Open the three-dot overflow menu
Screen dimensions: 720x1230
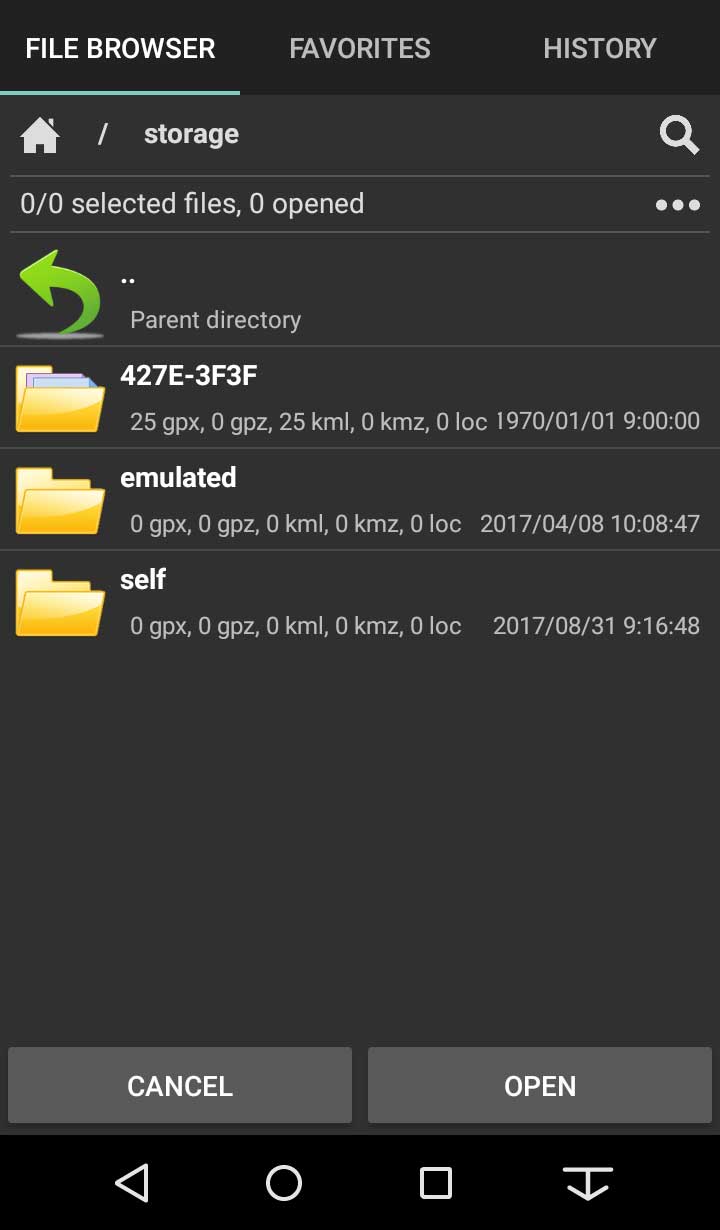[678, 205]
